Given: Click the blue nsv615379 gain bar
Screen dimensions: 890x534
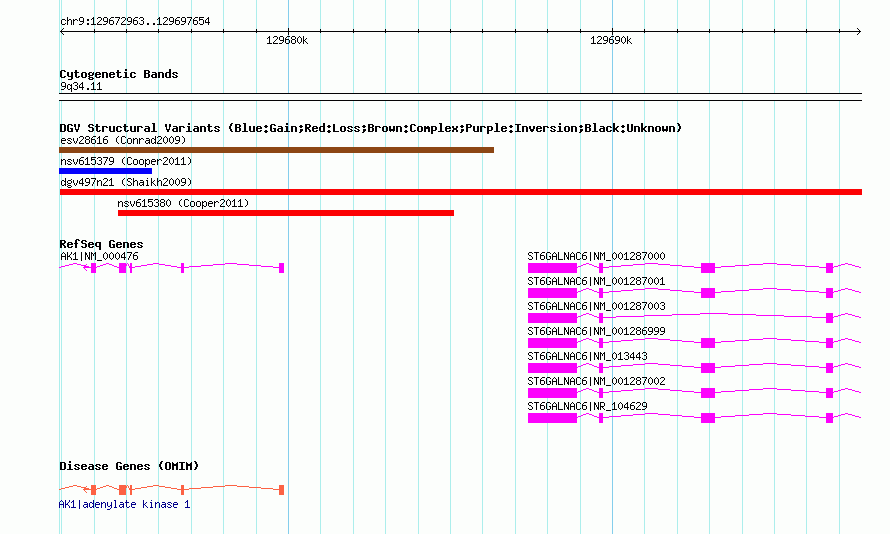Looking at the screenshot, I should point(106,171).
